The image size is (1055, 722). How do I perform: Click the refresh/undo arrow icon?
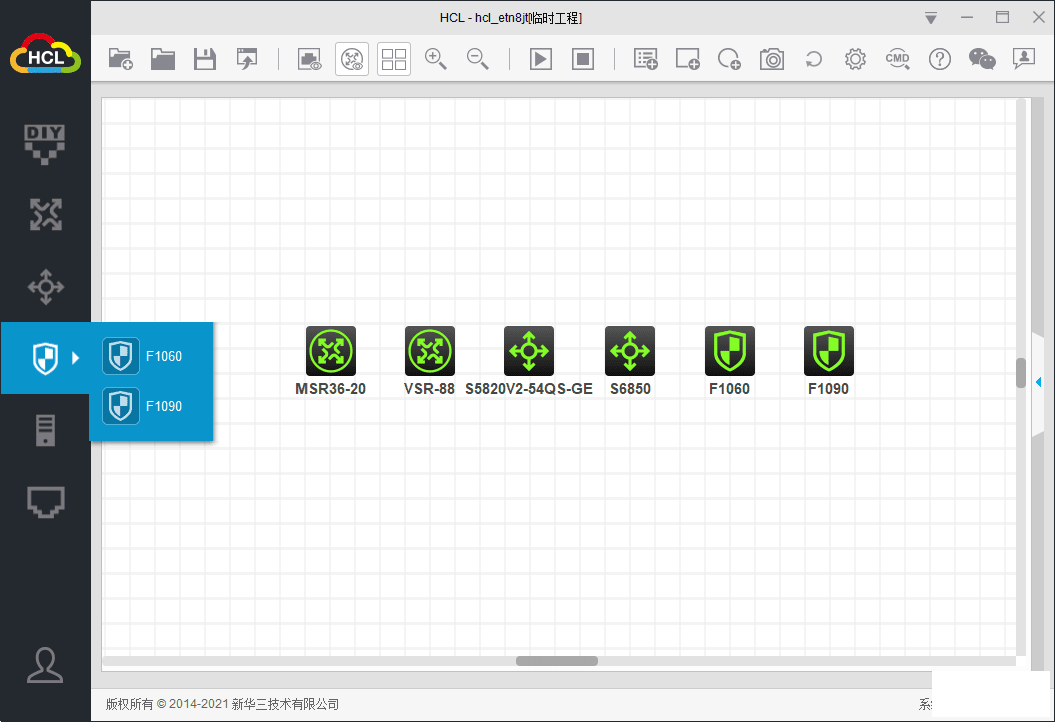pyautogui.click(x=813, y=59)
